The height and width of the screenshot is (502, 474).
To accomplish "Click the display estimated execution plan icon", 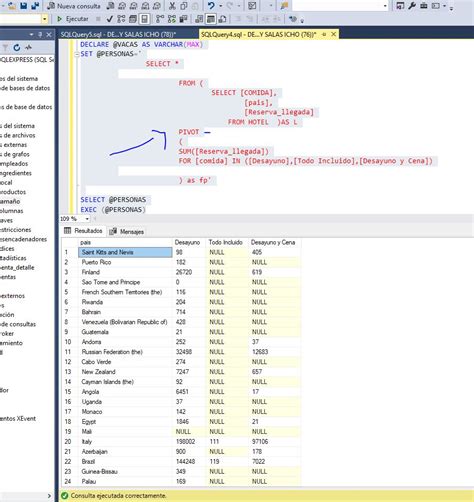I will 121,19.
